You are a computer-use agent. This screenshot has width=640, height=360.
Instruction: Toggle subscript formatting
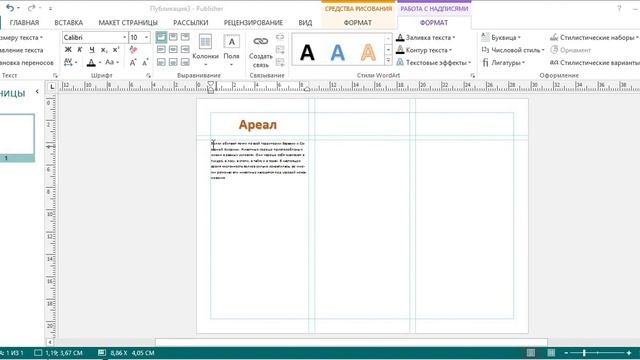point(104,50)
